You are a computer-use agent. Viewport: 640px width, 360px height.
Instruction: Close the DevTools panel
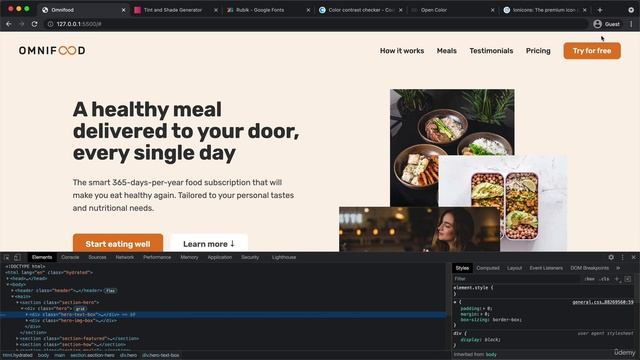(x=633, y=257)
